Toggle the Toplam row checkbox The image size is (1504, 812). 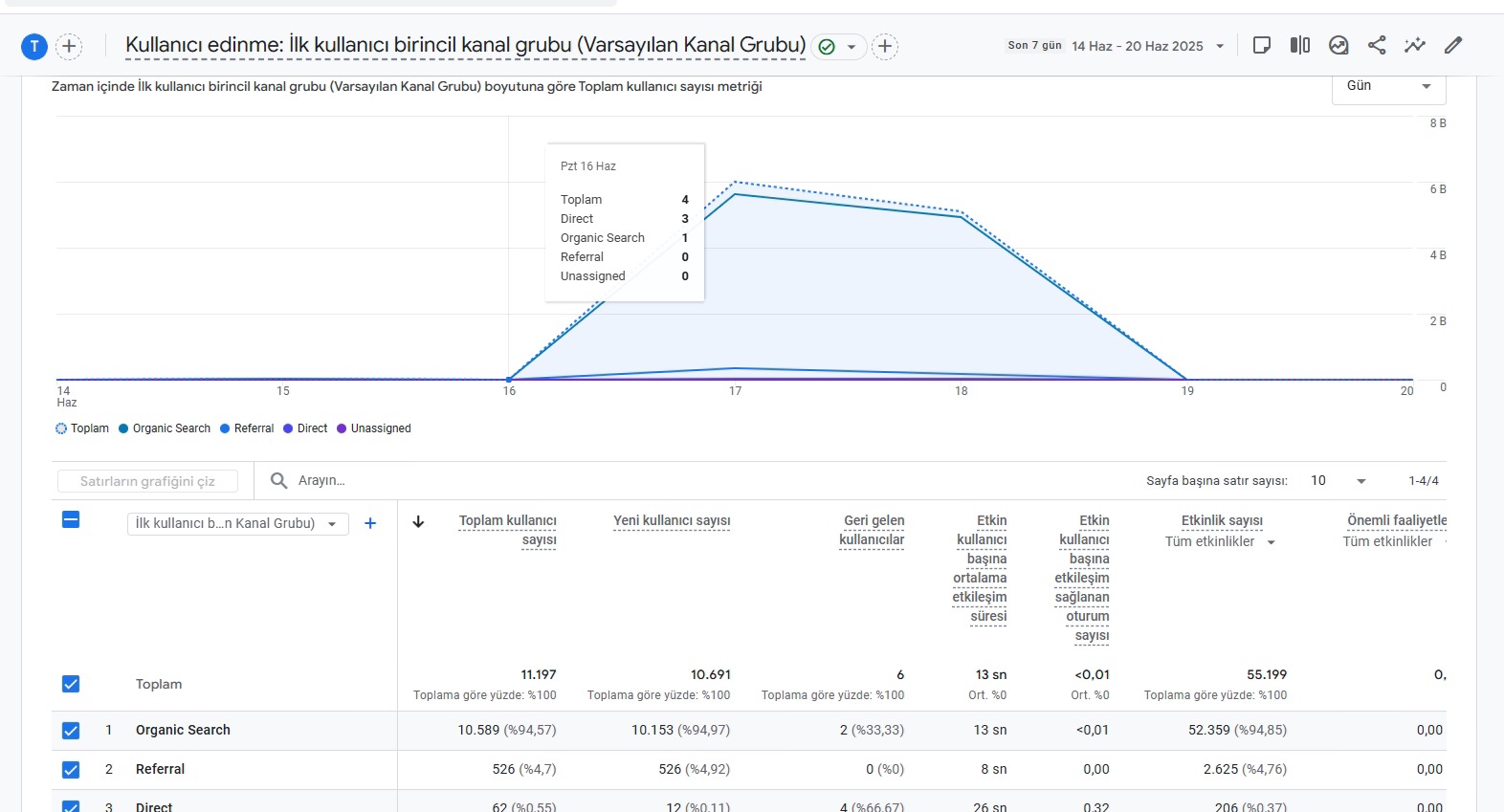(x=71, y=684)
